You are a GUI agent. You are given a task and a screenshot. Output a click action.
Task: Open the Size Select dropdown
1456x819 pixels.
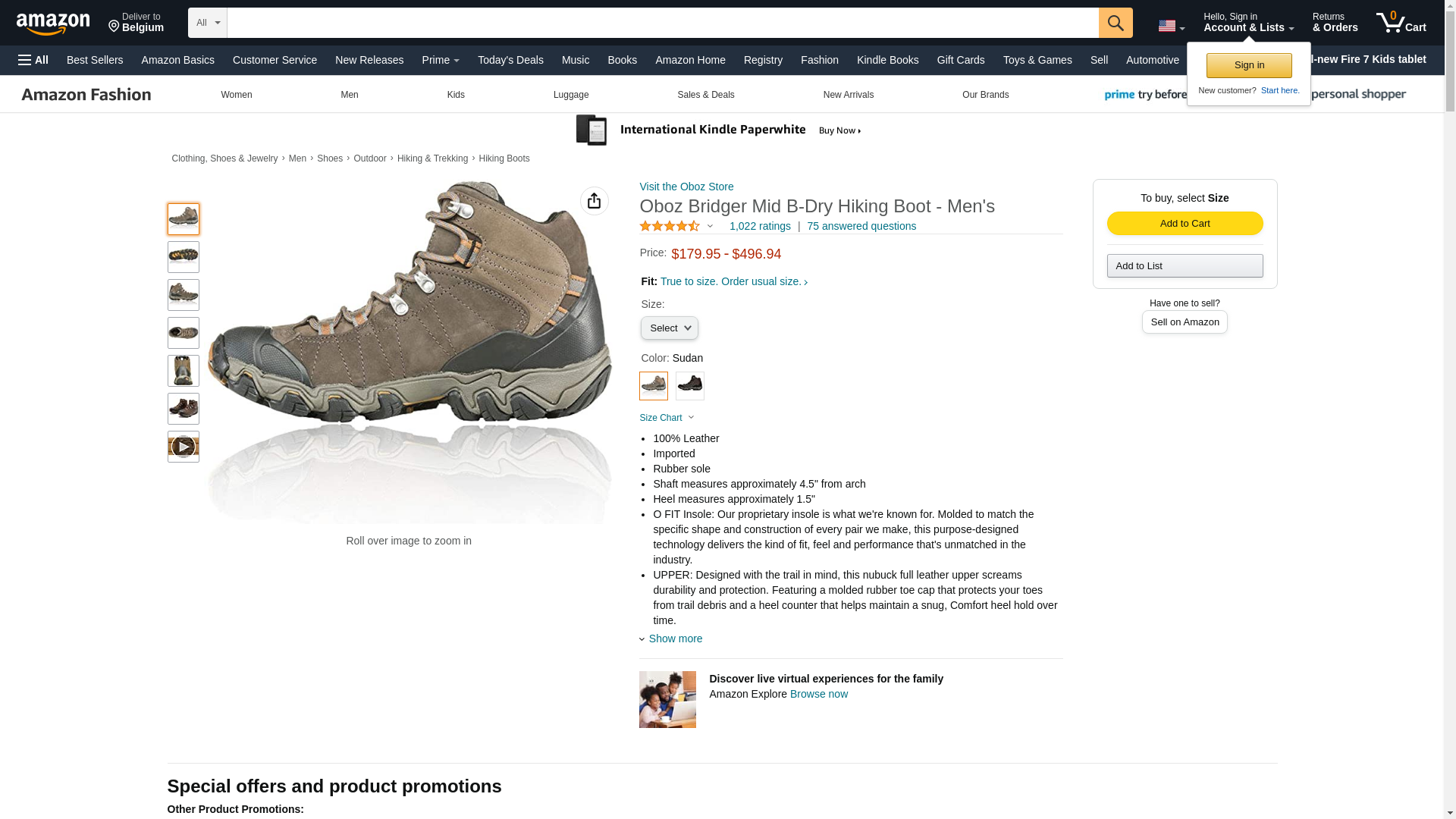click(x=669, y=328)
